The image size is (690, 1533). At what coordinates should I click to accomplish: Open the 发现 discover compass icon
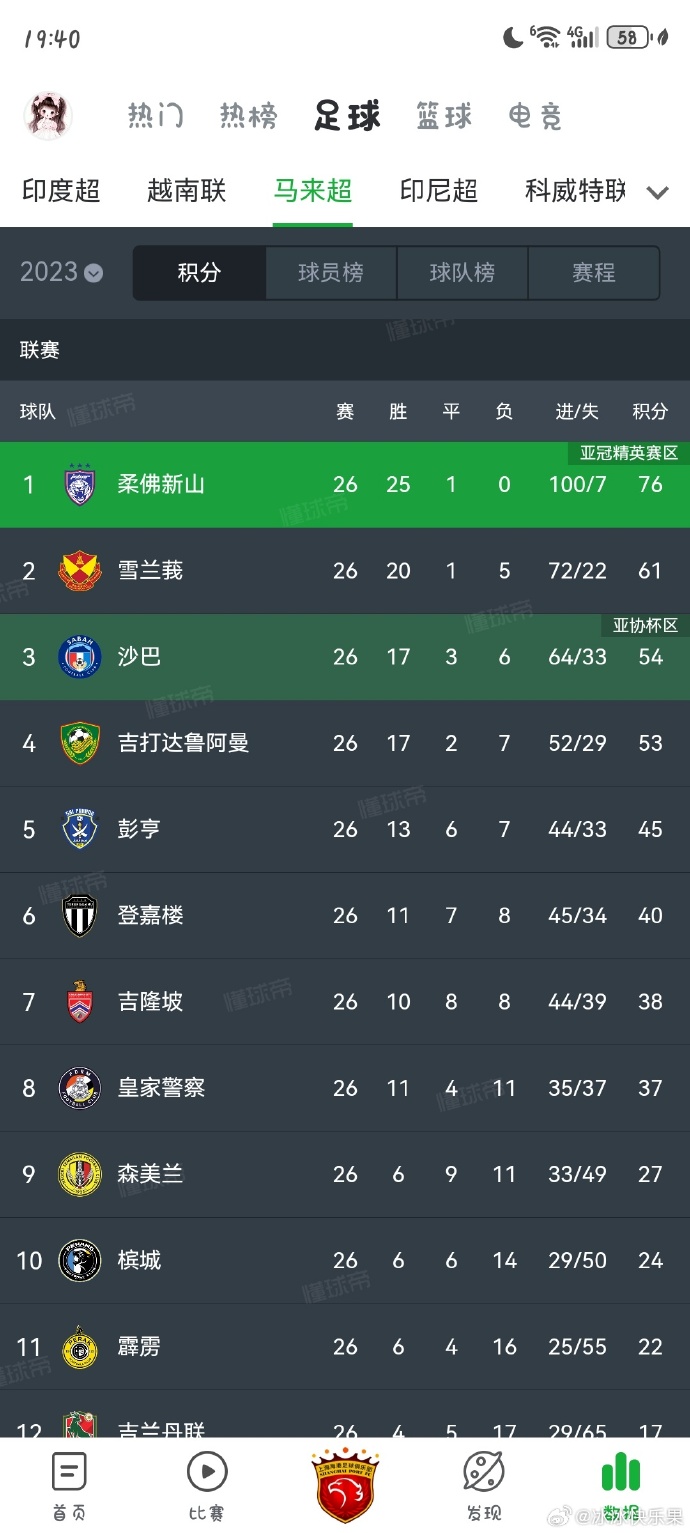(483, 1487)
